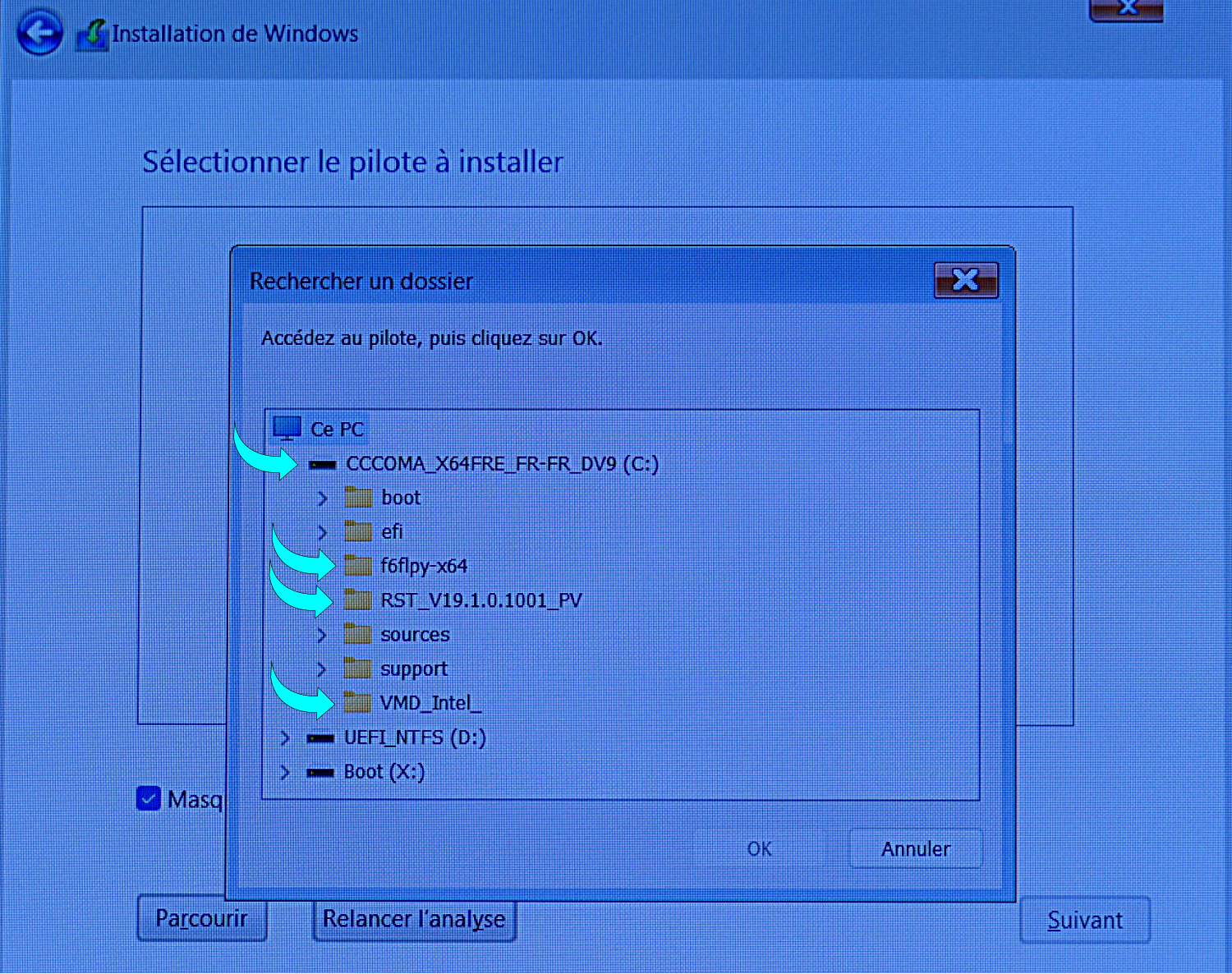Close the Installation de Windows window
This screenshot has height=974, width=1232.
(x=1126, y=8)
